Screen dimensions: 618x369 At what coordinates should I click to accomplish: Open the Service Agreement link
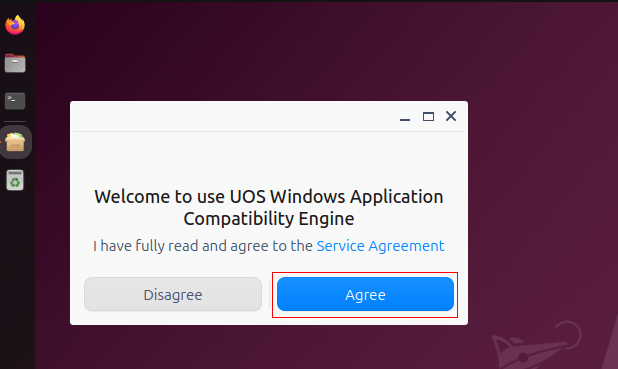coord(380,246)
